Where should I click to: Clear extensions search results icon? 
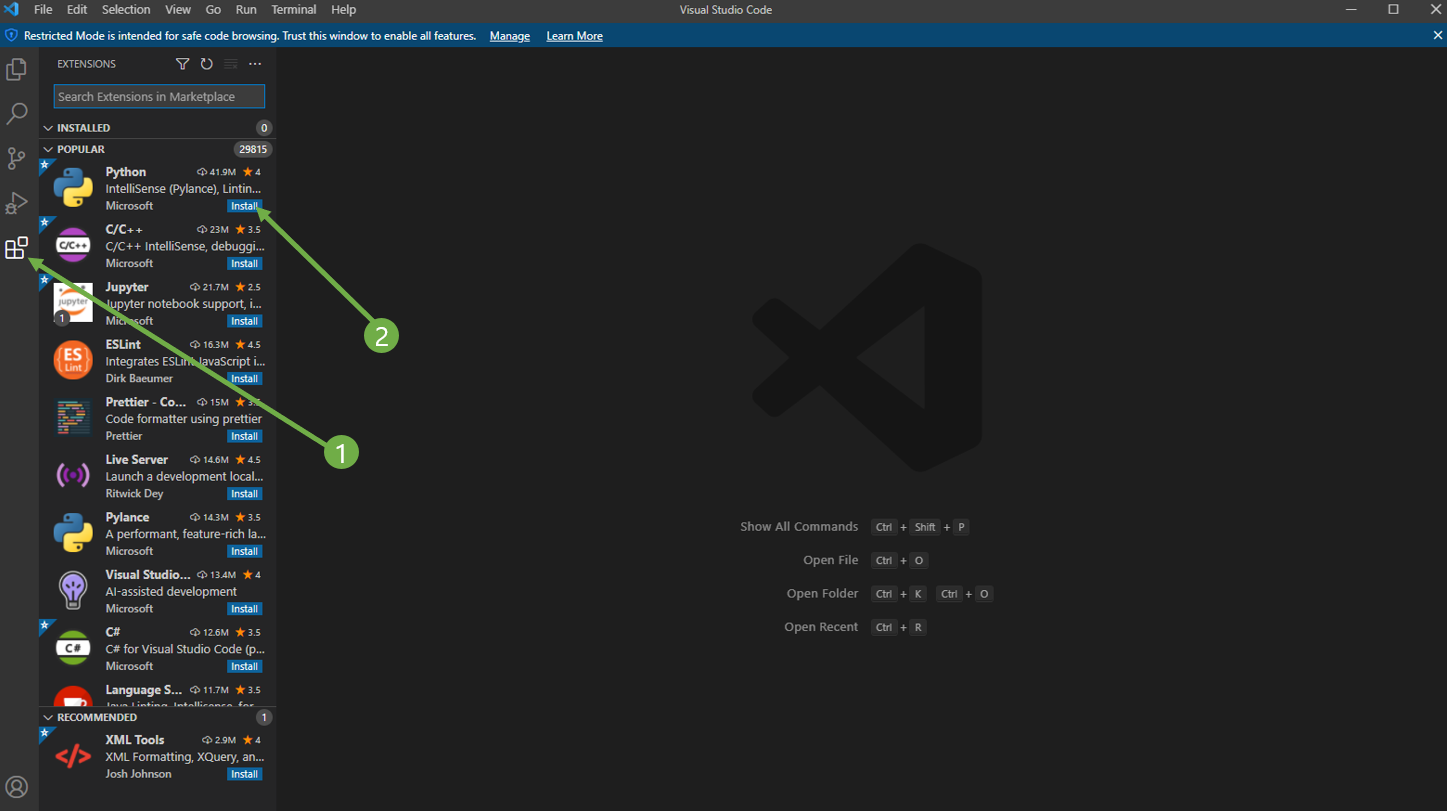point(231,64)
